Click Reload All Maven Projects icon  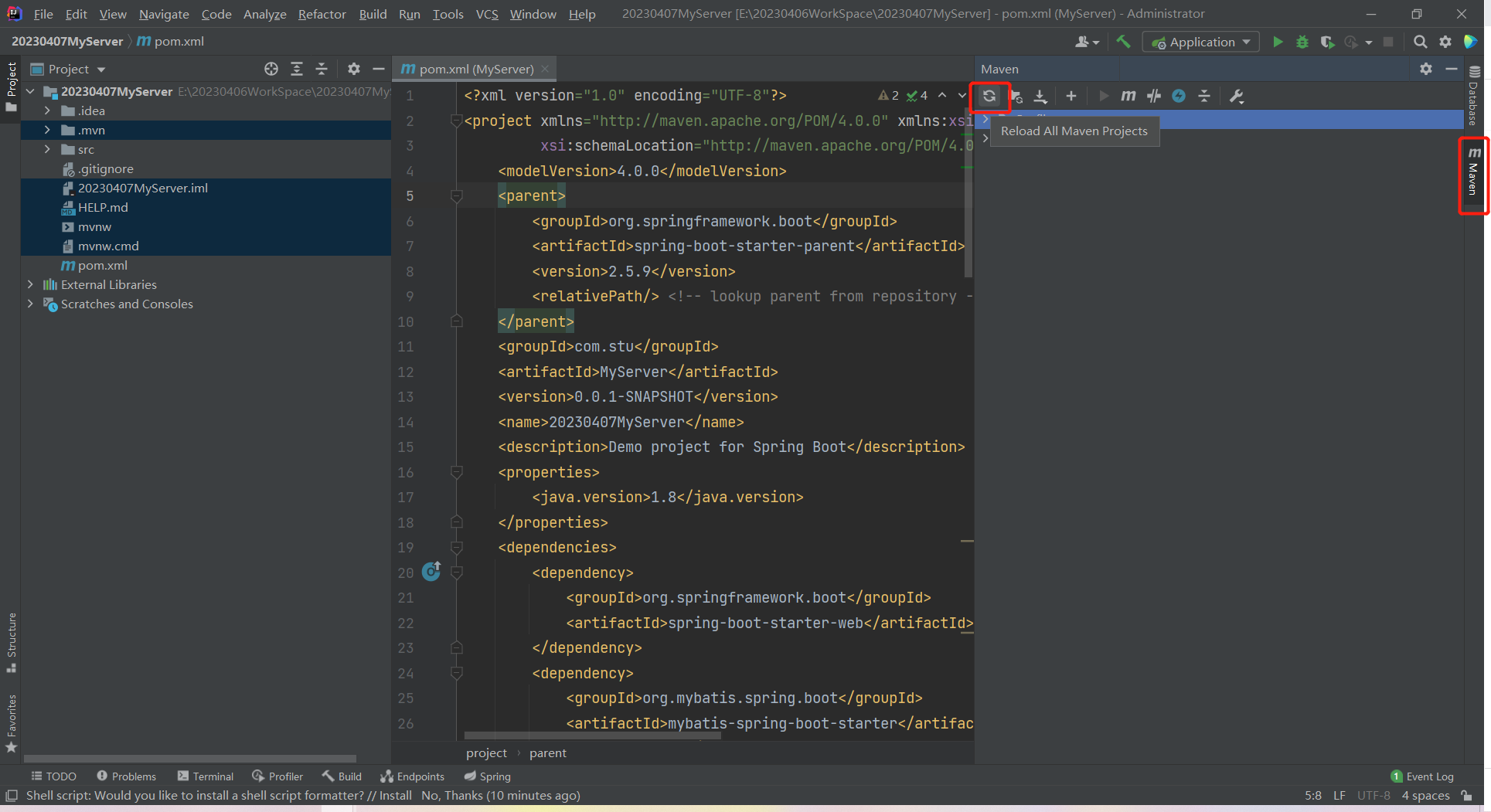click(x=989, y=97)
